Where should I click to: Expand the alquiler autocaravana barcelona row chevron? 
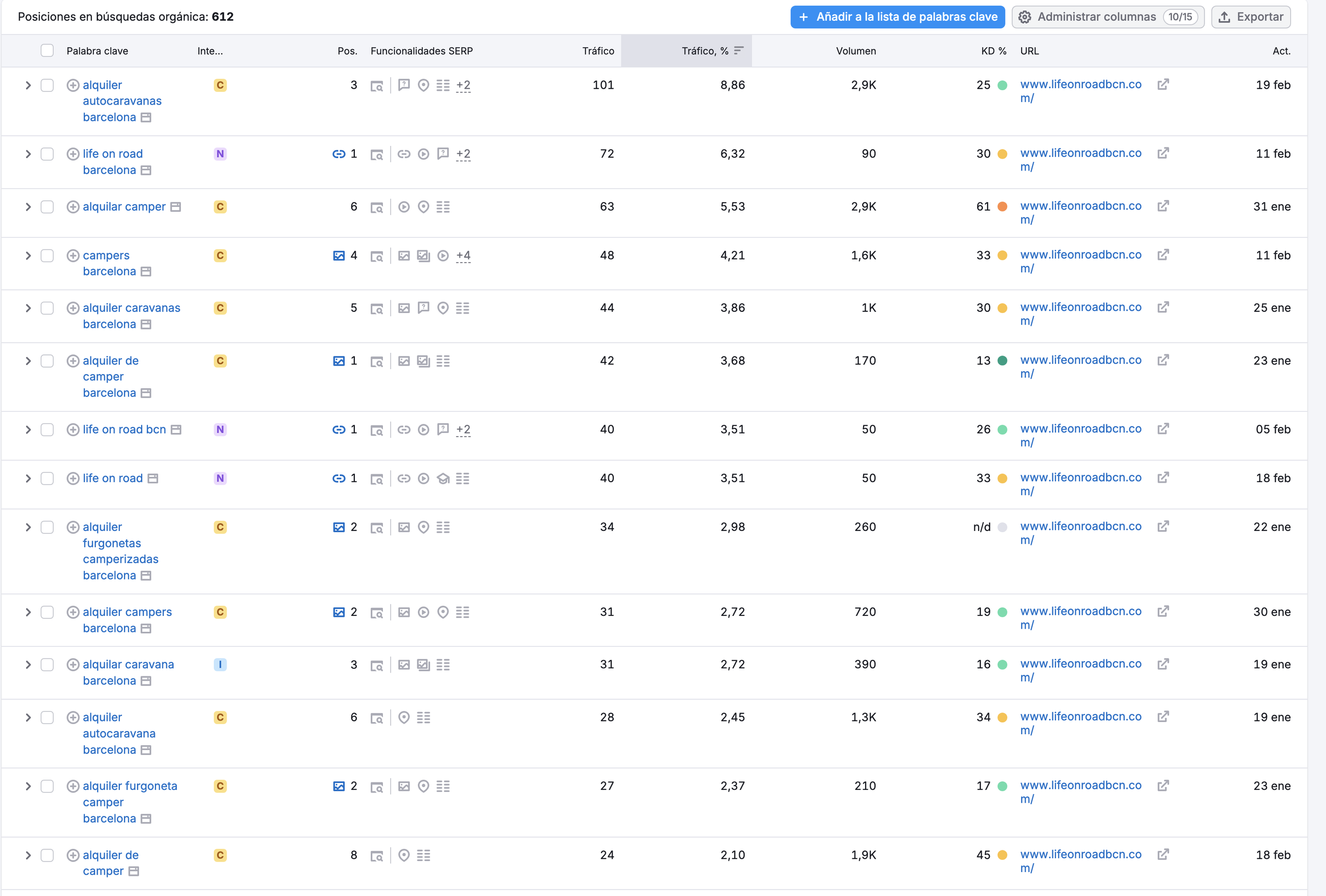(28, 717)
